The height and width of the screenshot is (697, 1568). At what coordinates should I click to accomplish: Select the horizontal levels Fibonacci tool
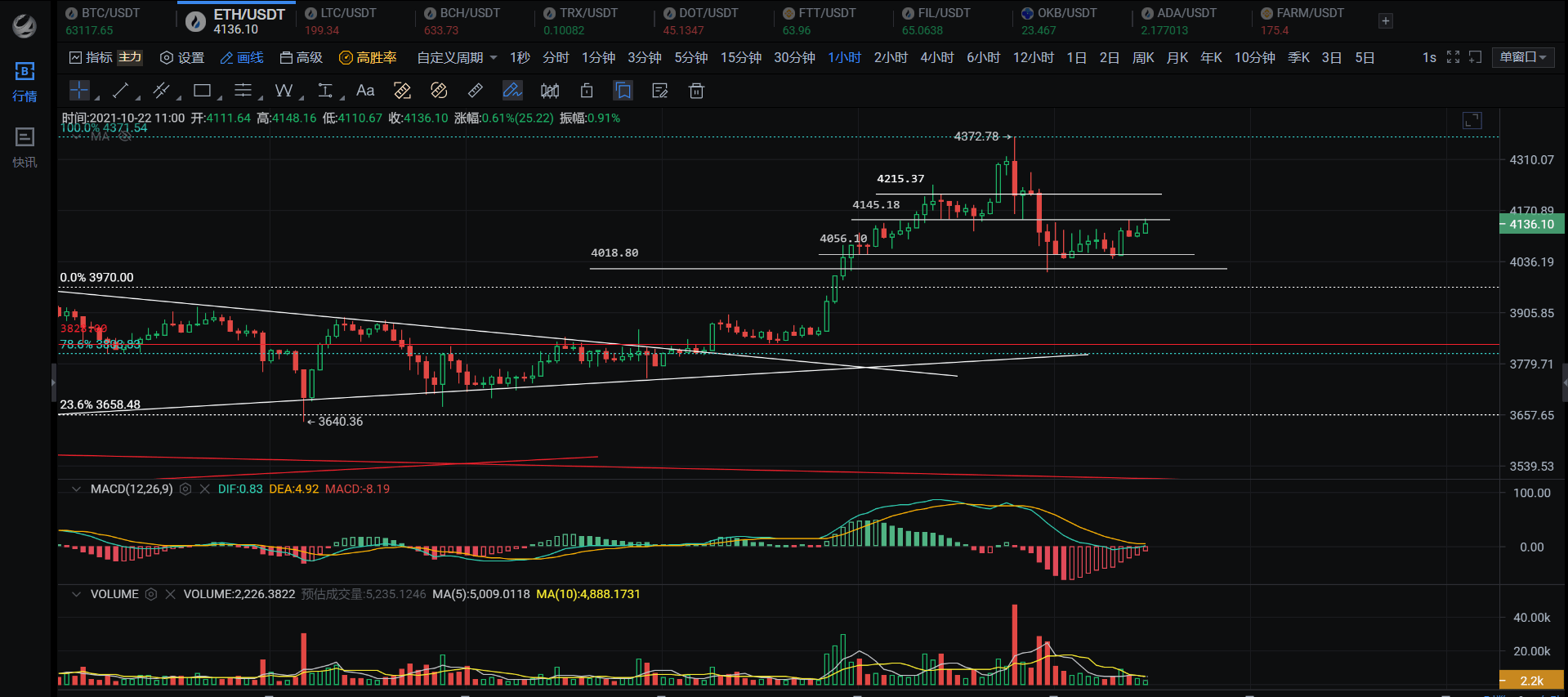(243, 90)
